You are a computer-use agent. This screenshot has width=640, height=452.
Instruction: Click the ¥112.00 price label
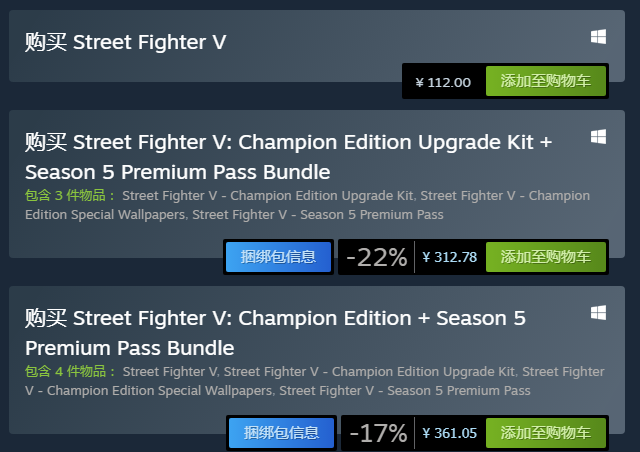point(443,82)
